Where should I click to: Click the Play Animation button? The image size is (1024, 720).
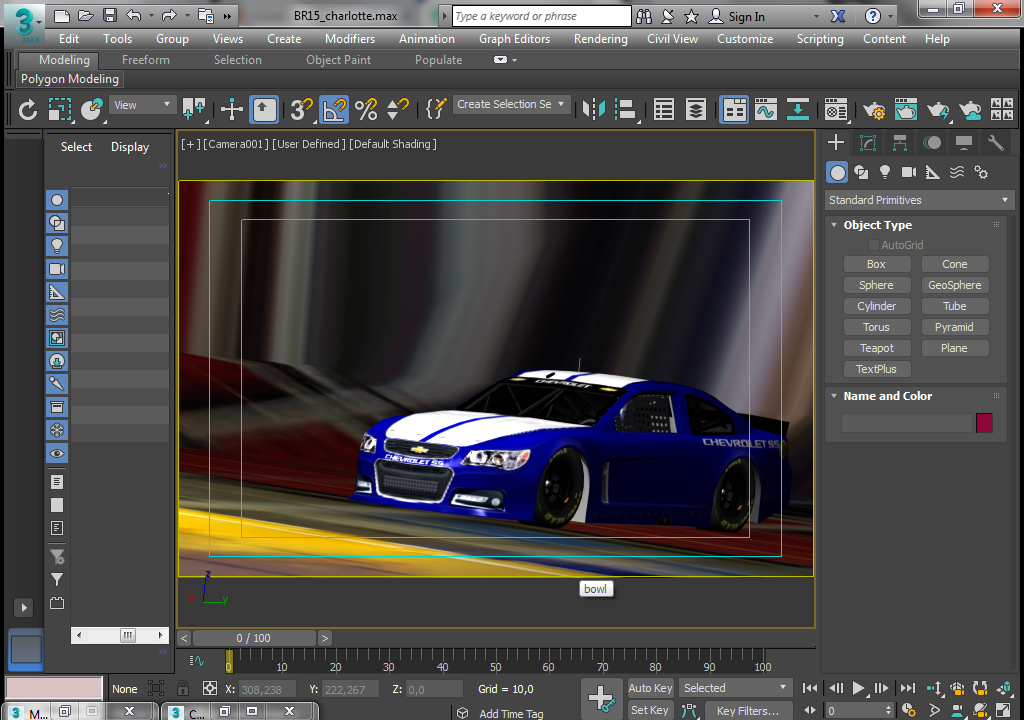tap(859, 688)
